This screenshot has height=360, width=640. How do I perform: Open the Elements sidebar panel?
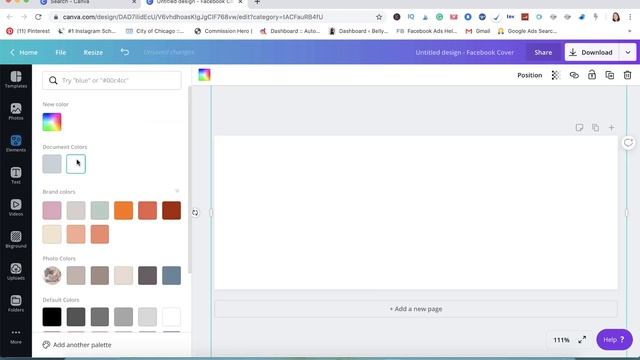(x=16, y=144)
